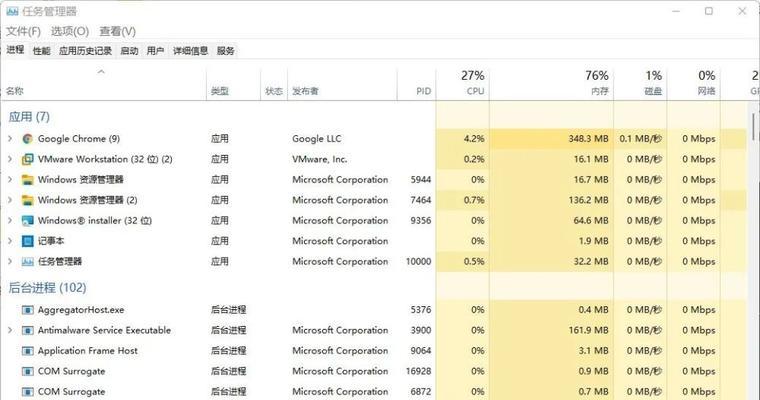The height and width of the screenshot is (400, 760).
Task: Expand the VMware Workstation (32 位) group
Action: click(x=10, y=159)
